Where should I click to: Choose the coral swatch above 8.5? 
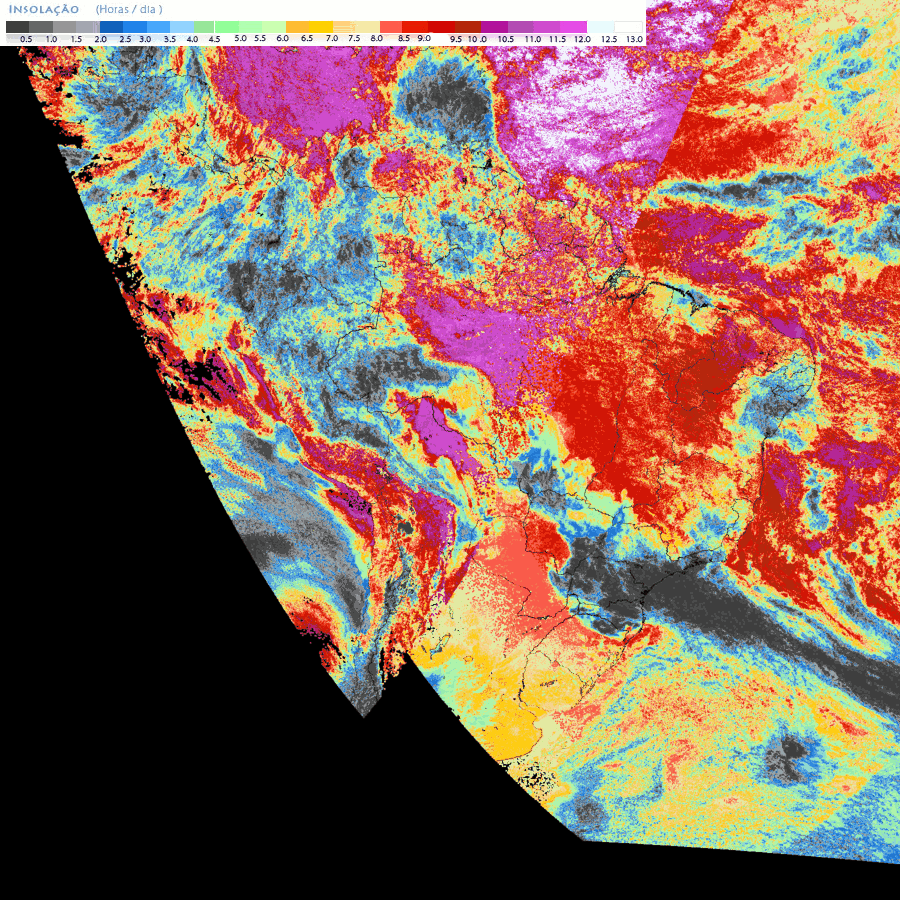391,27
